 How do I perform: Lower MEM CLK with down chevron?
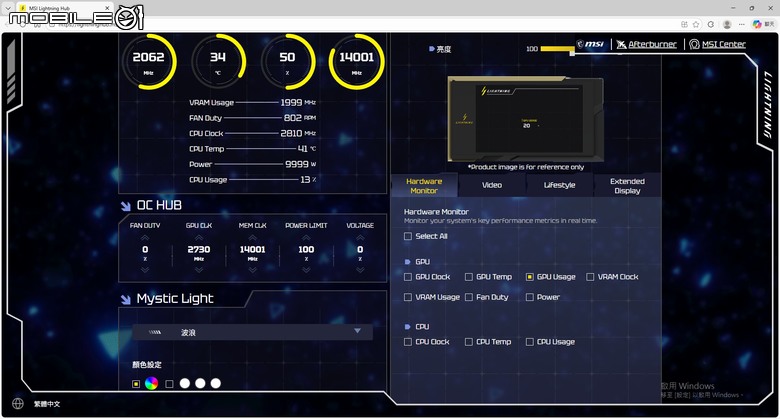coord(252,270)
